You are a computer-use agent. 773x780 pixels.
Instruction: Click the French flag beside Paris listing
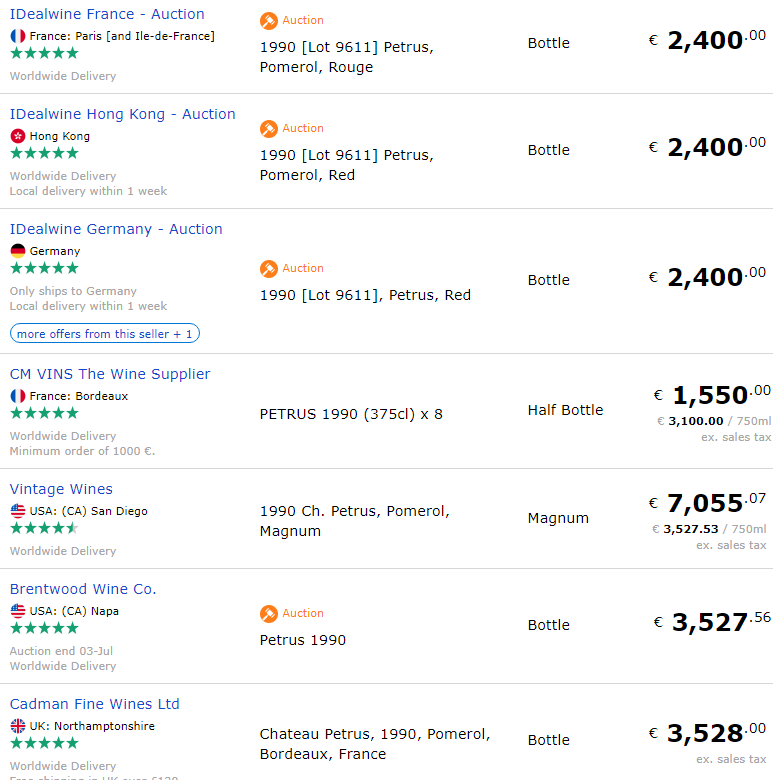click(18, 36)
